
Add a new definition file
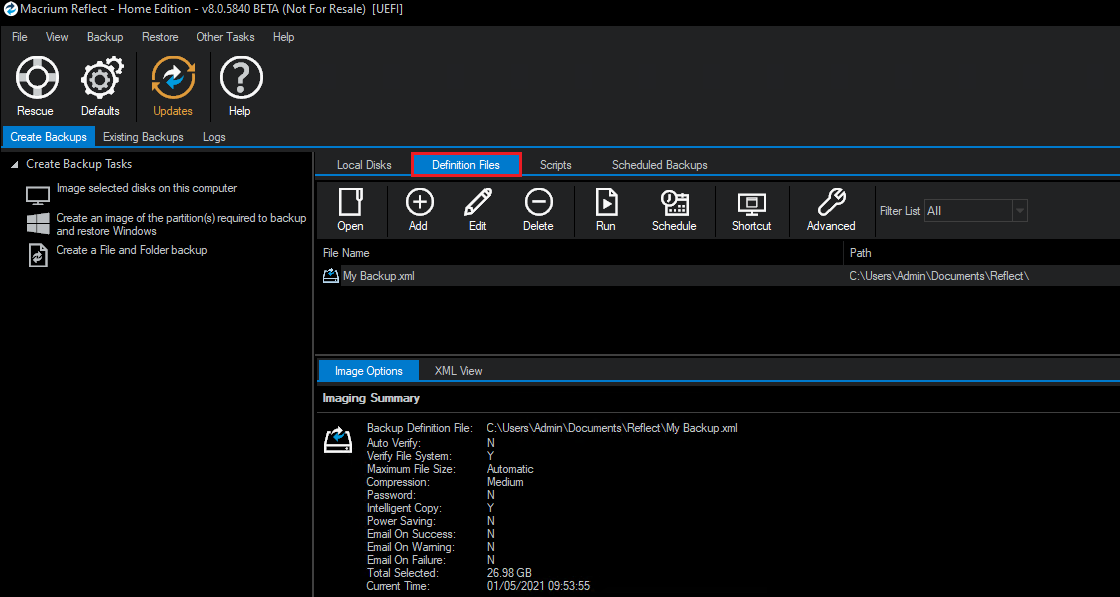tap(419, 203)
